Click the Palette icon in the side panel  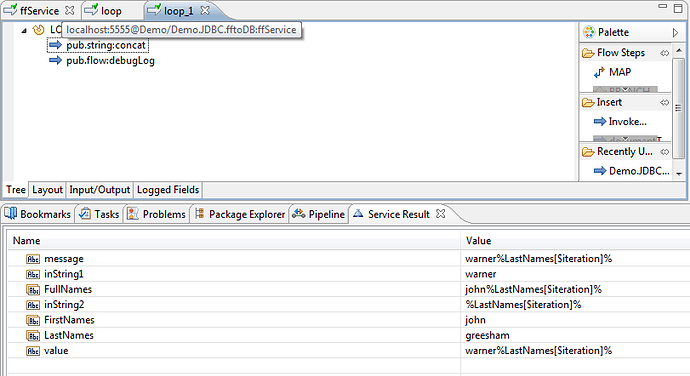(589, 32)
